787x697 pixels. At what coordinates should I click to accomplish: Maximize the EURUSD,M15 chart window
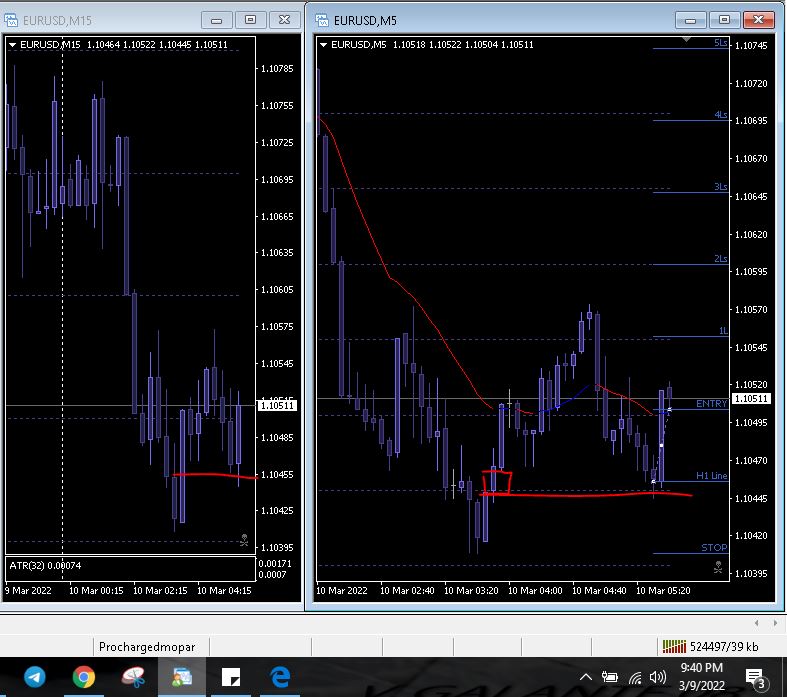250,19
